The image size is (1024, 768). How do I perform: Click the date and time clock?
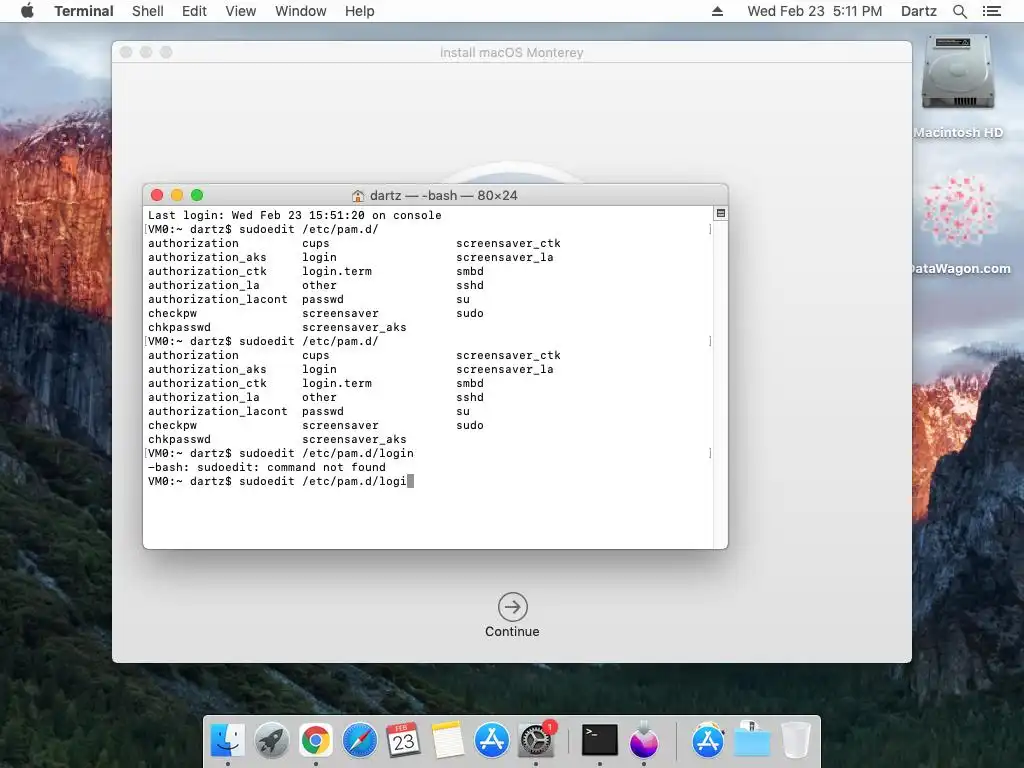pos(814,11)
